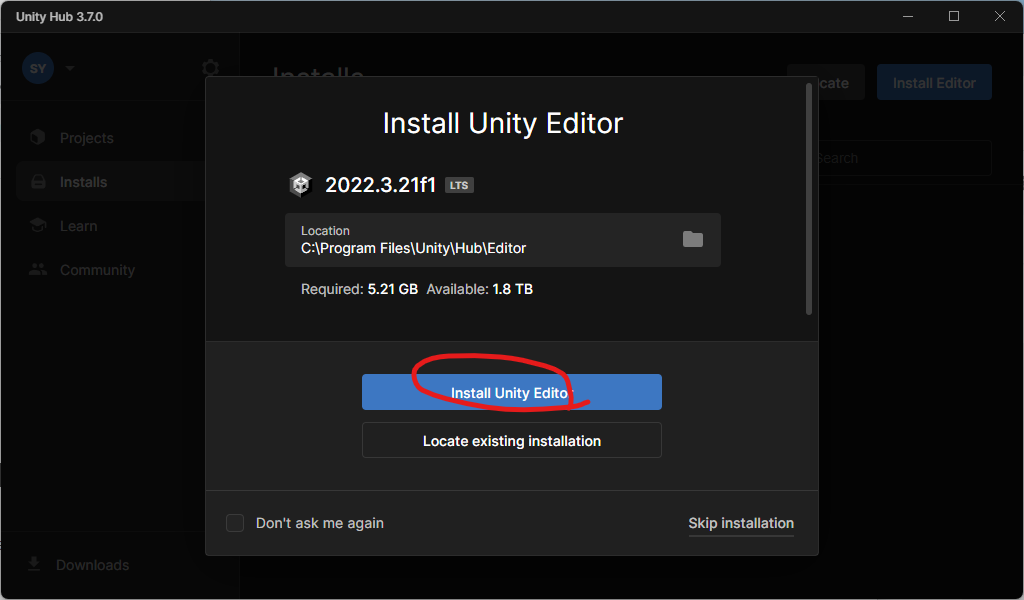Close the Unity Hub window
Image resolution: width=1024 pixels, height=600 pixels.
1000,16
